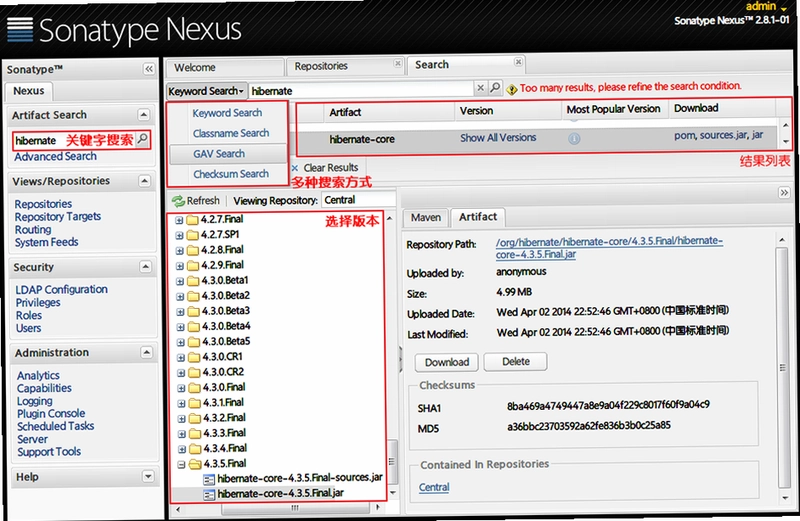800x521 pixels.
Task: Open the Advanced Search link
Action: pyautogui.click(x=55, y=157)
